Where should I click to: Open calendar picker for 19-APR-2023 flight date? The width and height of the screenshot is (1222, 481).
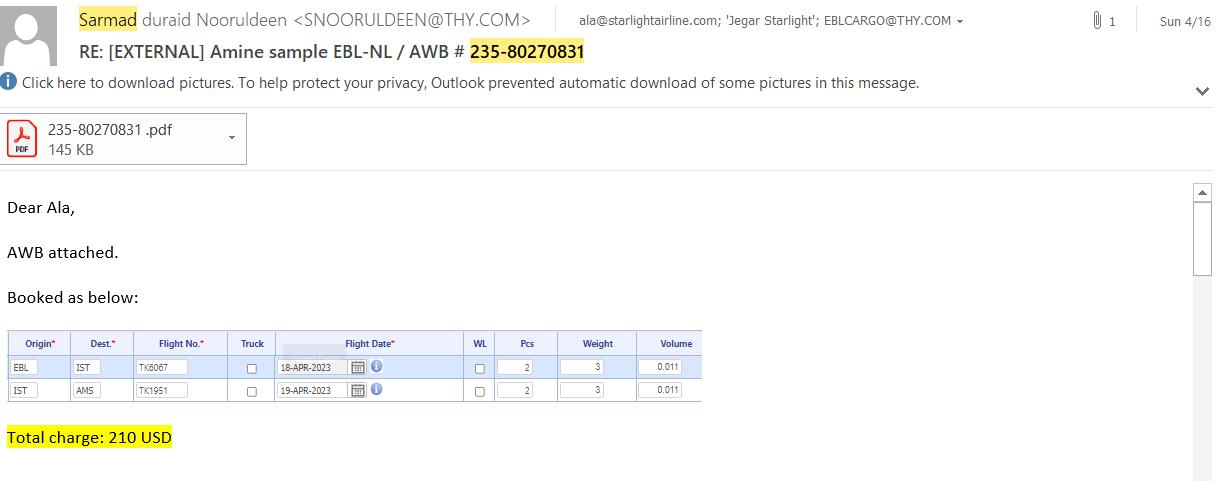pos(358,390)
